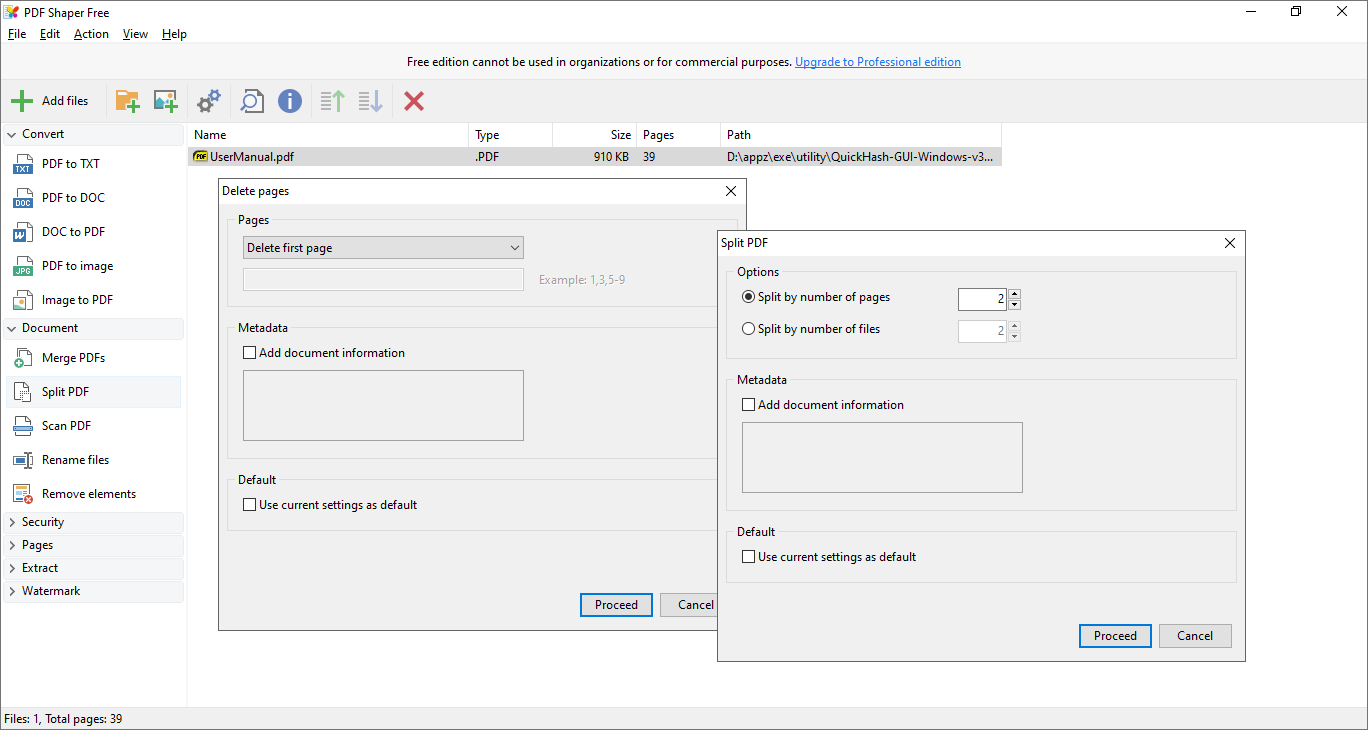Screen dimensions: 1368x730
Task: Check Use current settings as default in Delete pages
Action: pos(249,505)
